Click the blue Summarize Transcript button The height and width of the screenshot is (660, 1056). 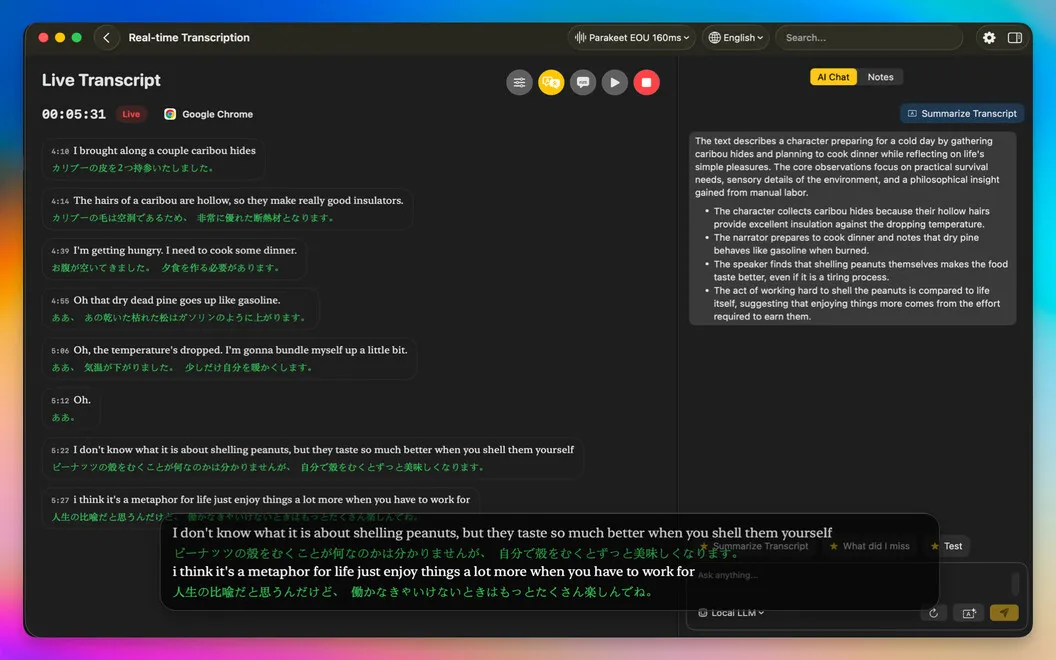click(962, 113)
